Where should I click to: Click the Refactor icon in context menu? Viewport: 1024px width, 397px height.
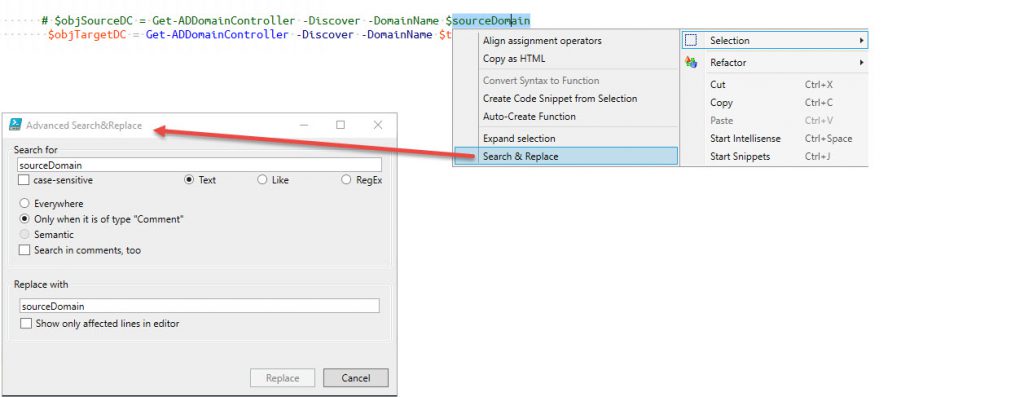tap(690, 63)
